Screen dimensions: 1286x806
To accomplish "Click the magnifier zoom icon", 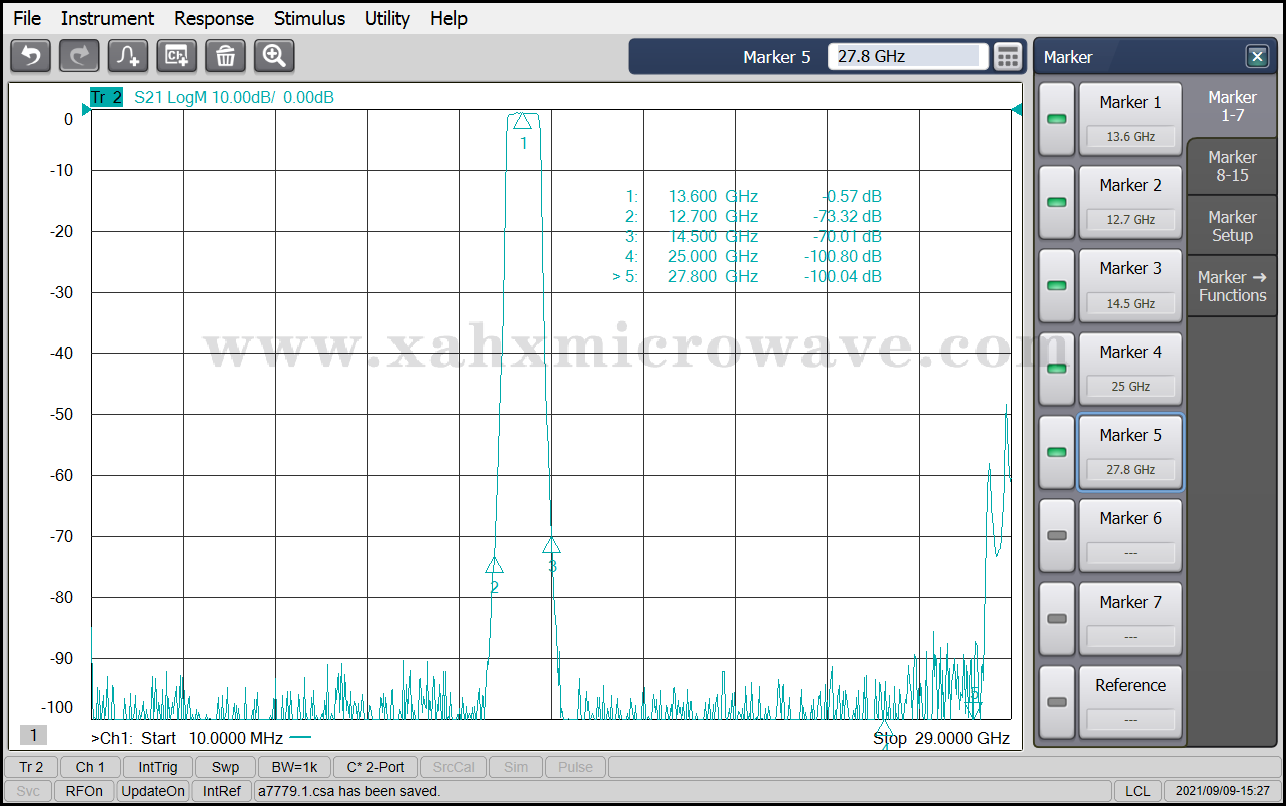I will [x=274, y=56].
